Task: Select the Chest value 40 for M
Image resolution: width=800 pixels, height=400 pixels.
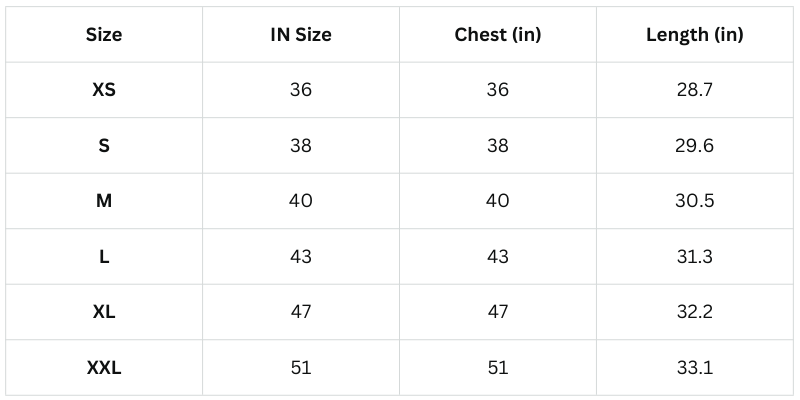Action: (x=497, y=201)
